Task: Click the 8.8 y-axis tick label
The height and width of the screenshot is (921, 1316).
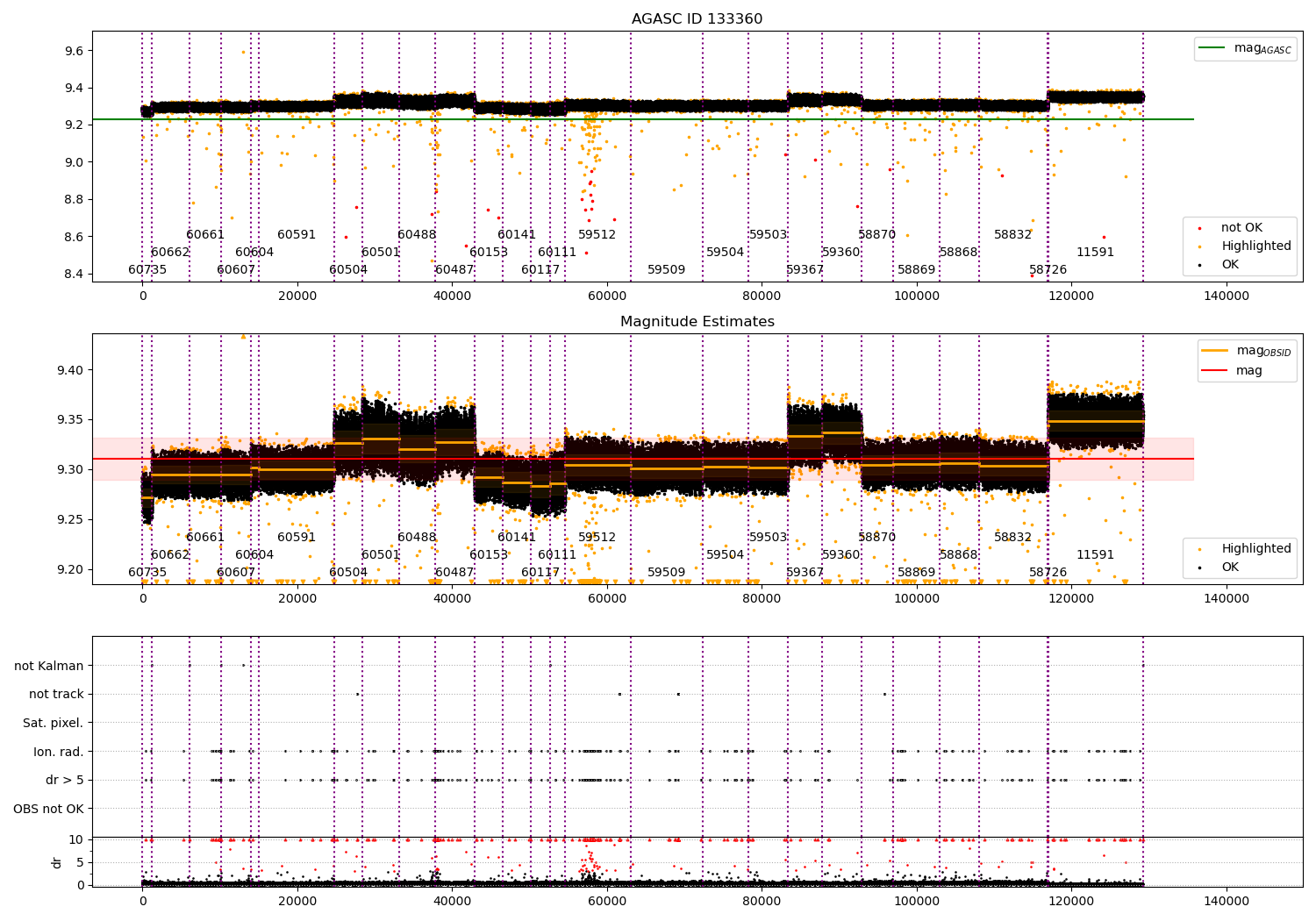Action: (x=74, y=199)
